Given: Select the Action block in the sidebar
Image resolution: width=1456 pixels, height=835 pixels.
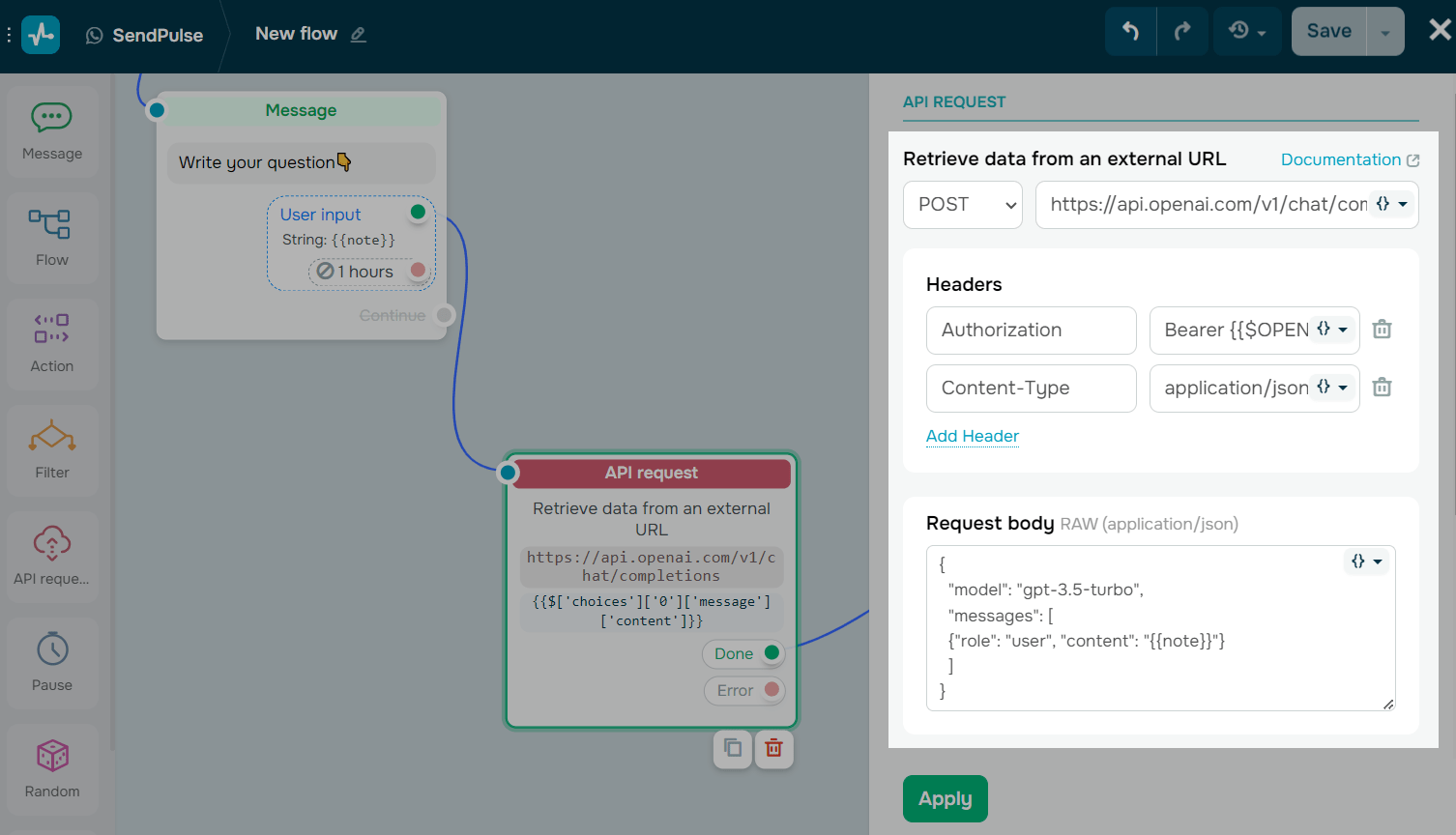Looking at the screenshot, I should tap(51, 343).
